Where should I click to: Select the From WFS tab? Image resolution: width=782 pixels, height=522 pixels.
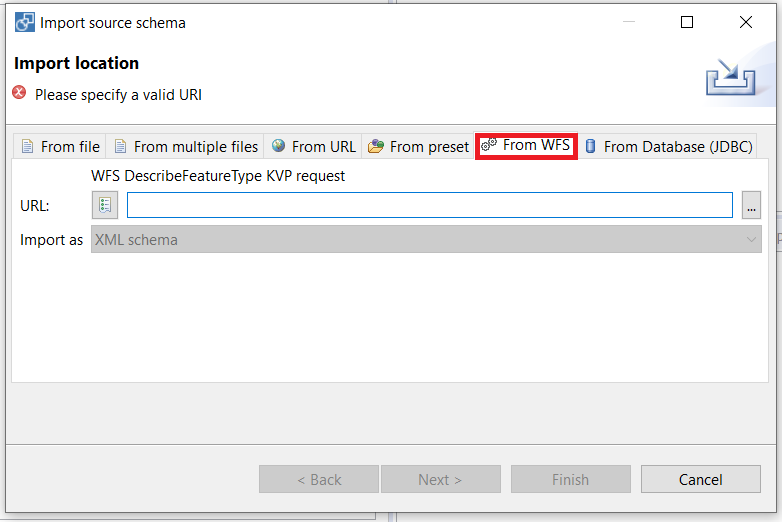(526, 146)
